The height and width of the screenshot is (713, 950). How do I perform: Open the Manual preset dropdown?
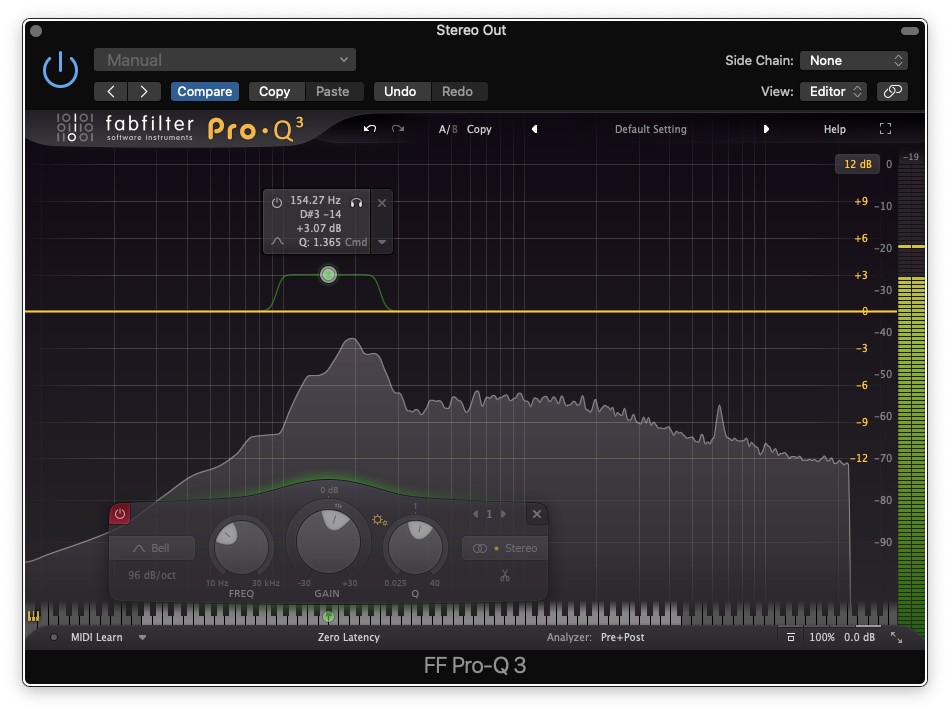[x=225, y=60]
